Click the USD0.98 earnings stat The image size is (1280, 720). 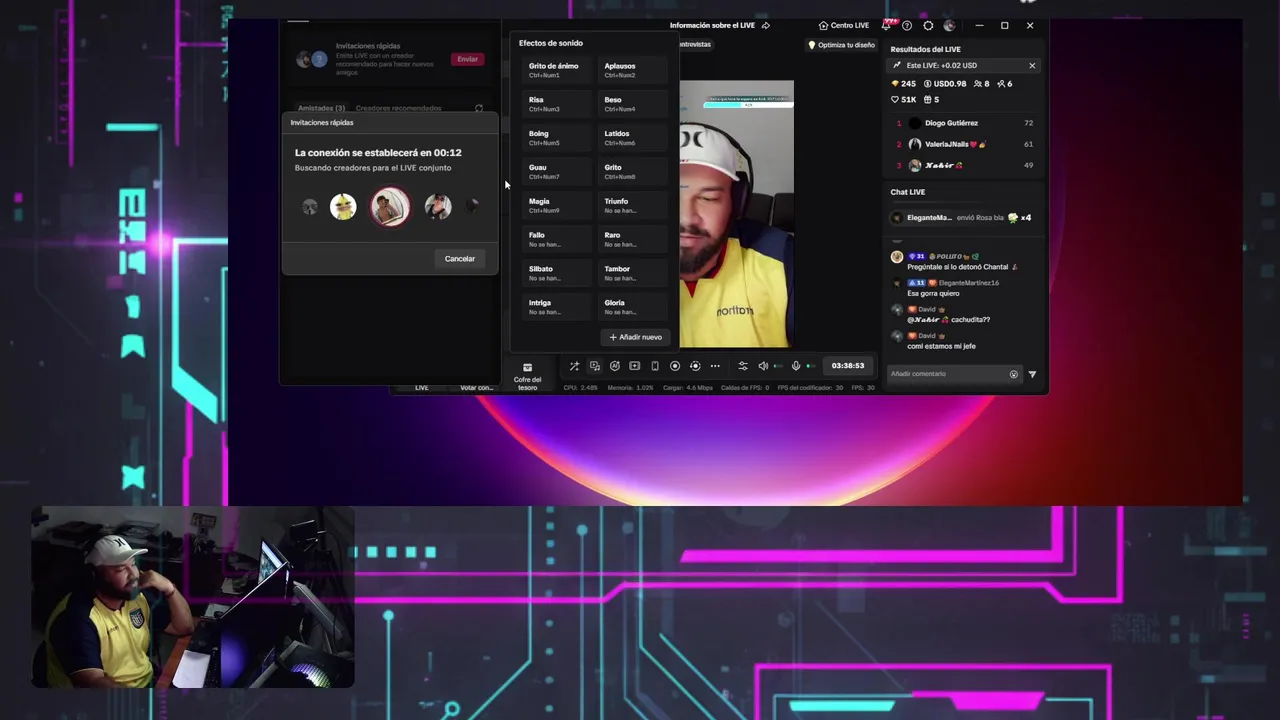(944, 84)
